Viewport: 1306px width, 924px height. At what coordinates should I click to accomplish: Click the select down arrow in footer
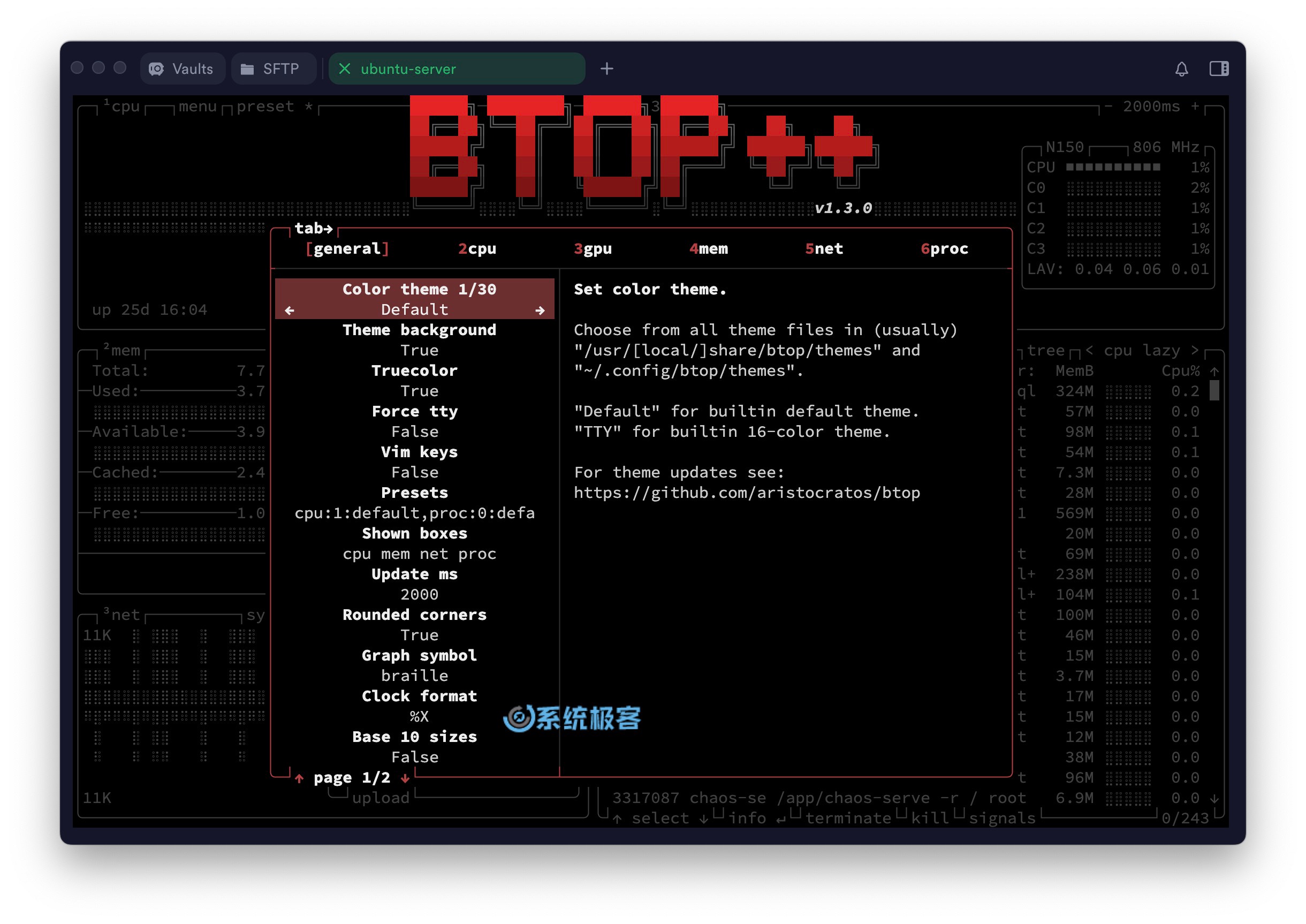point(704,819)
